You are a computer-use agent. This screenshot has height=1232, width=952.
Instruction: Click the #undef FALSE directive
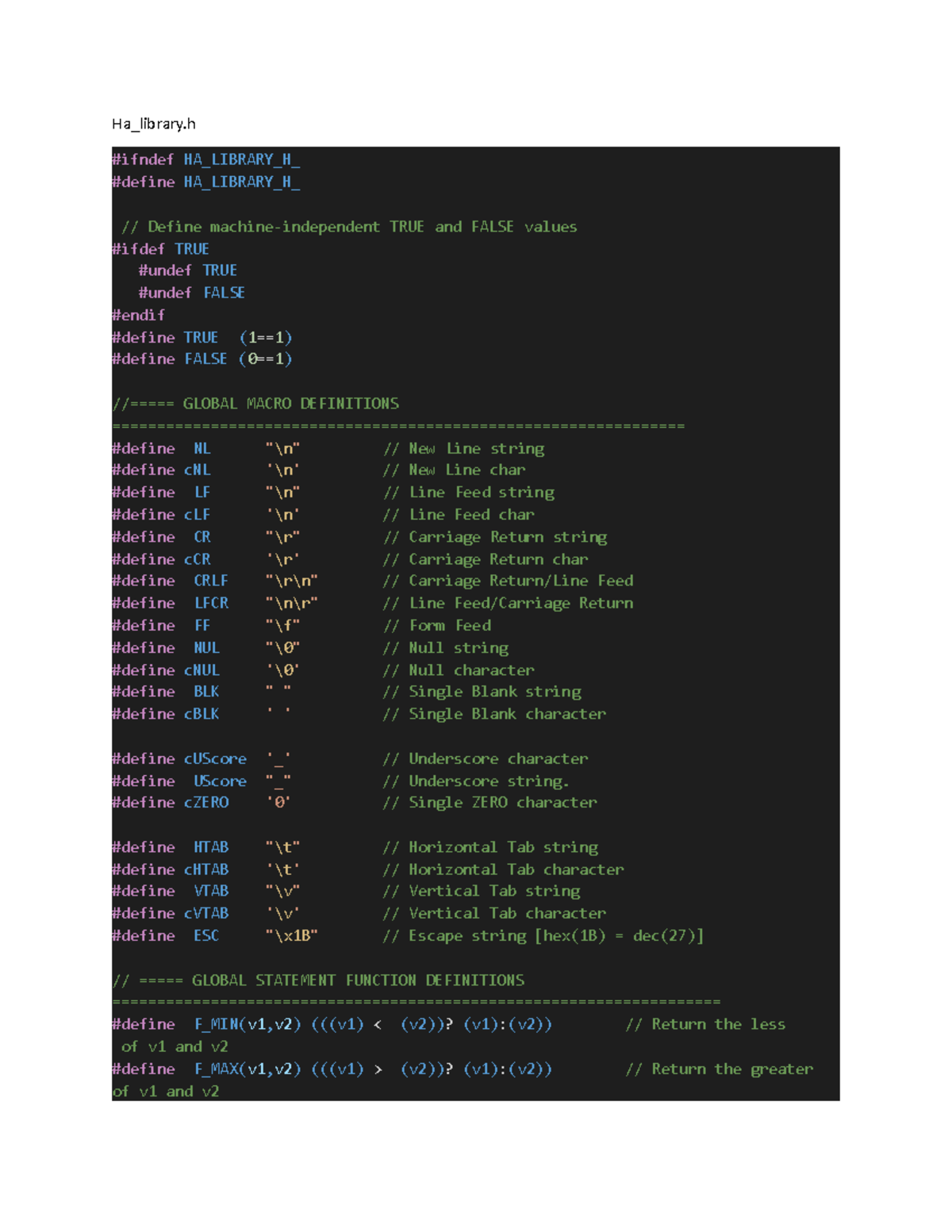point(191,293)
